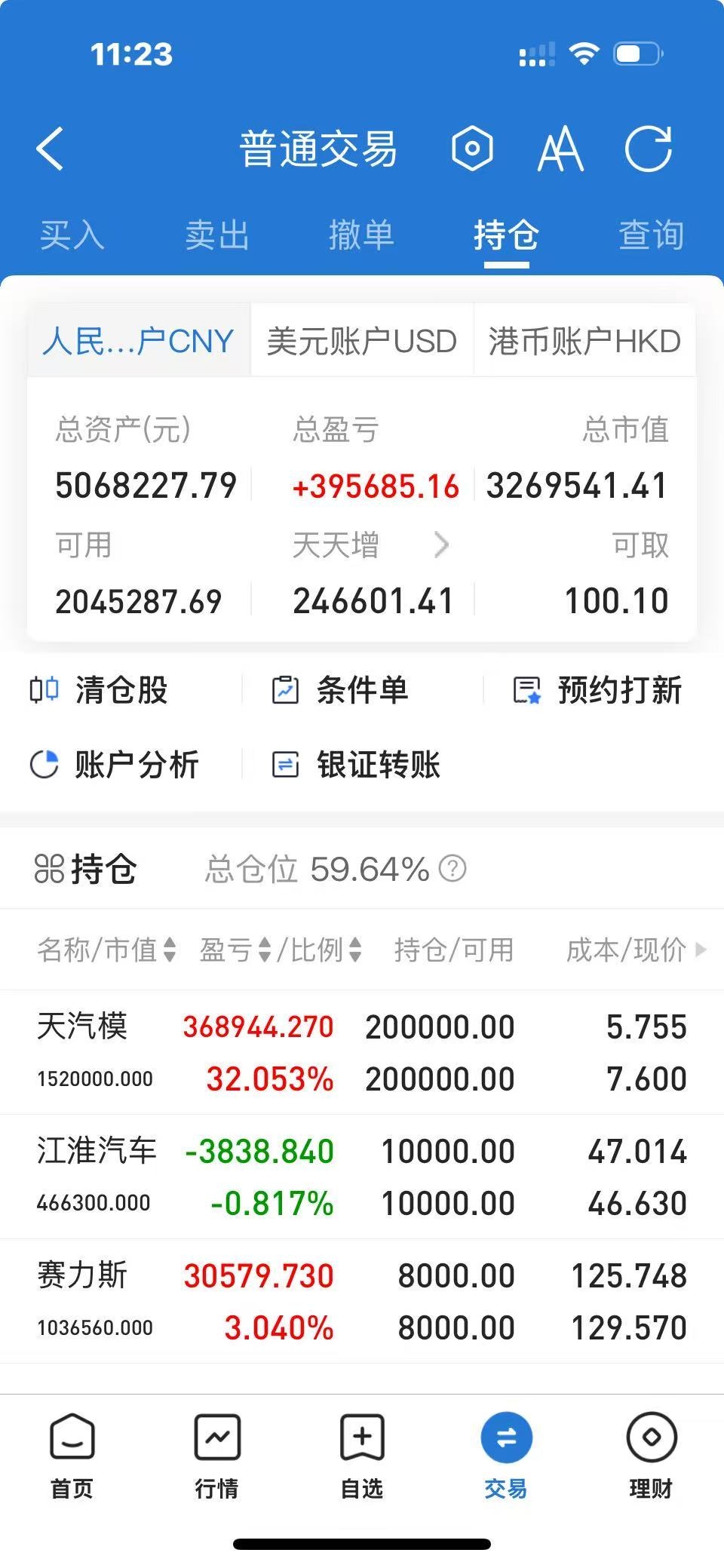Open the 总仓位 help question mark

(452, 869)
